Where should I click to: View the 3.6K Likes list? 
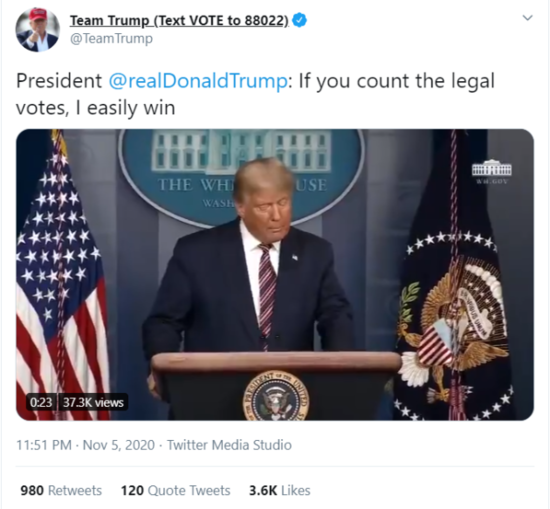pos(280,490)
